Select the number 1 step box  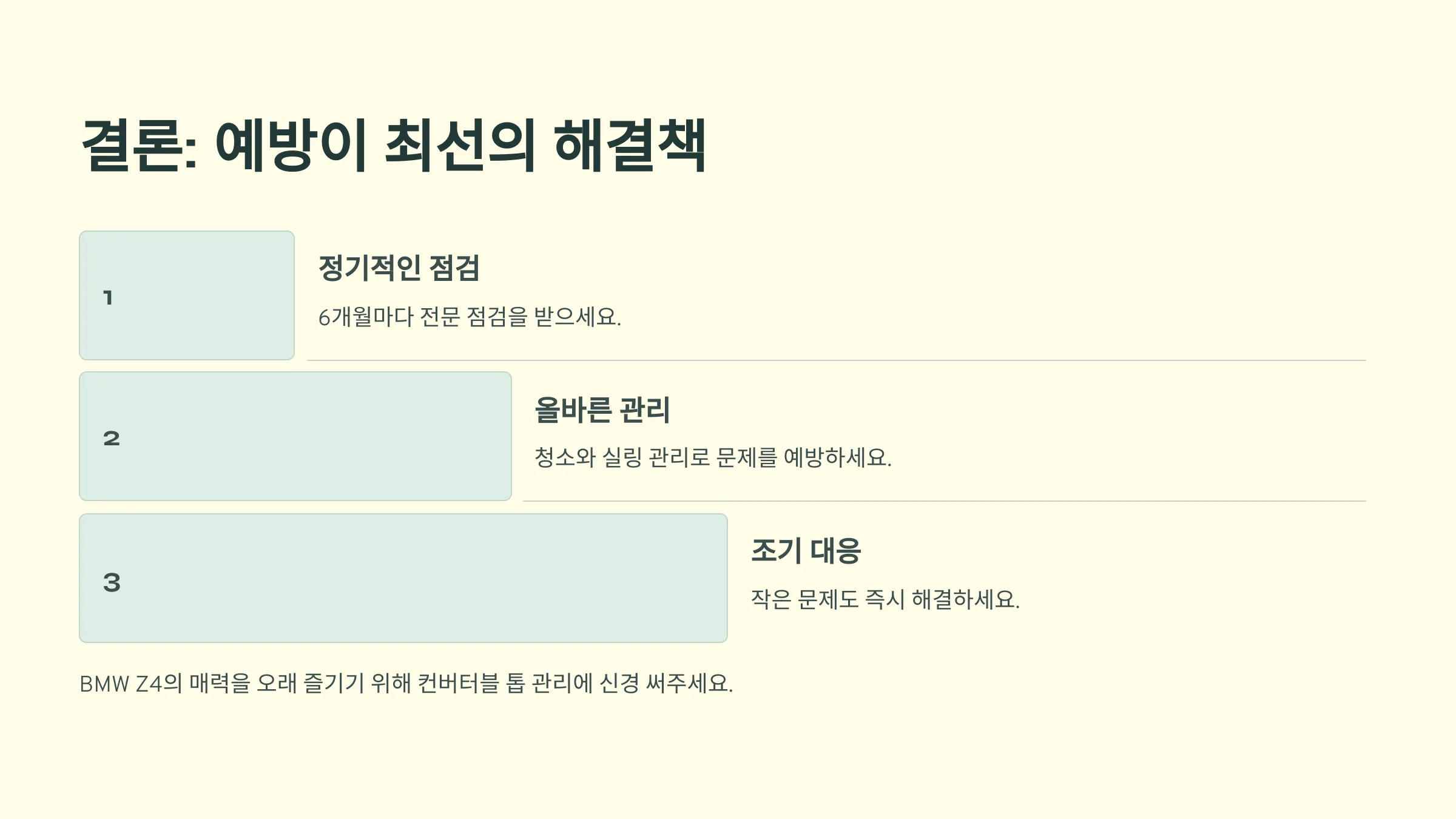[x=187, y=295]
